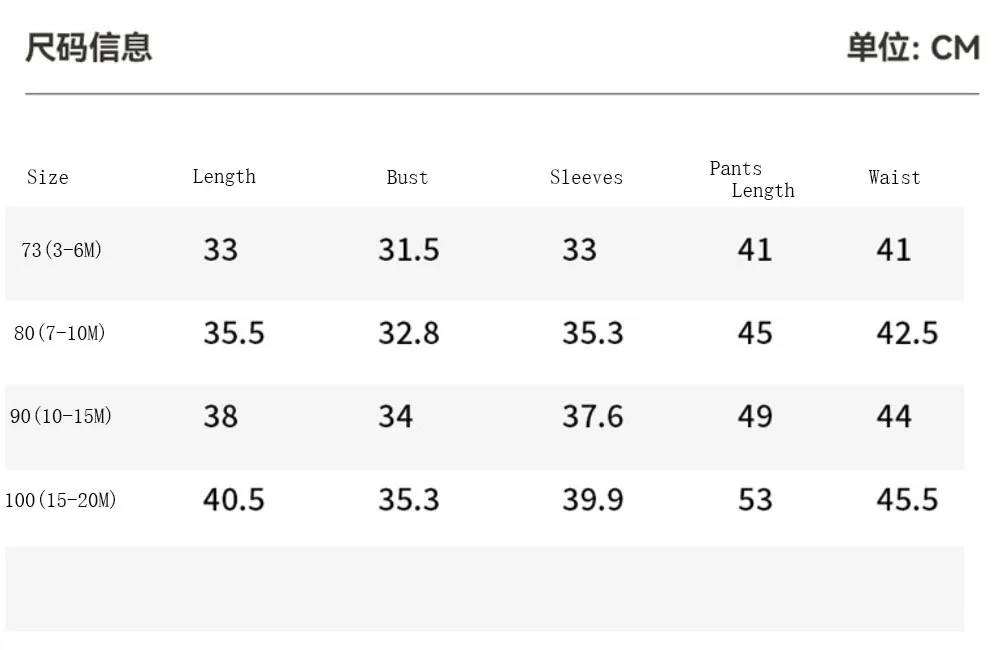
Task: Click the Pants Length column header
Action: (752, 179)
